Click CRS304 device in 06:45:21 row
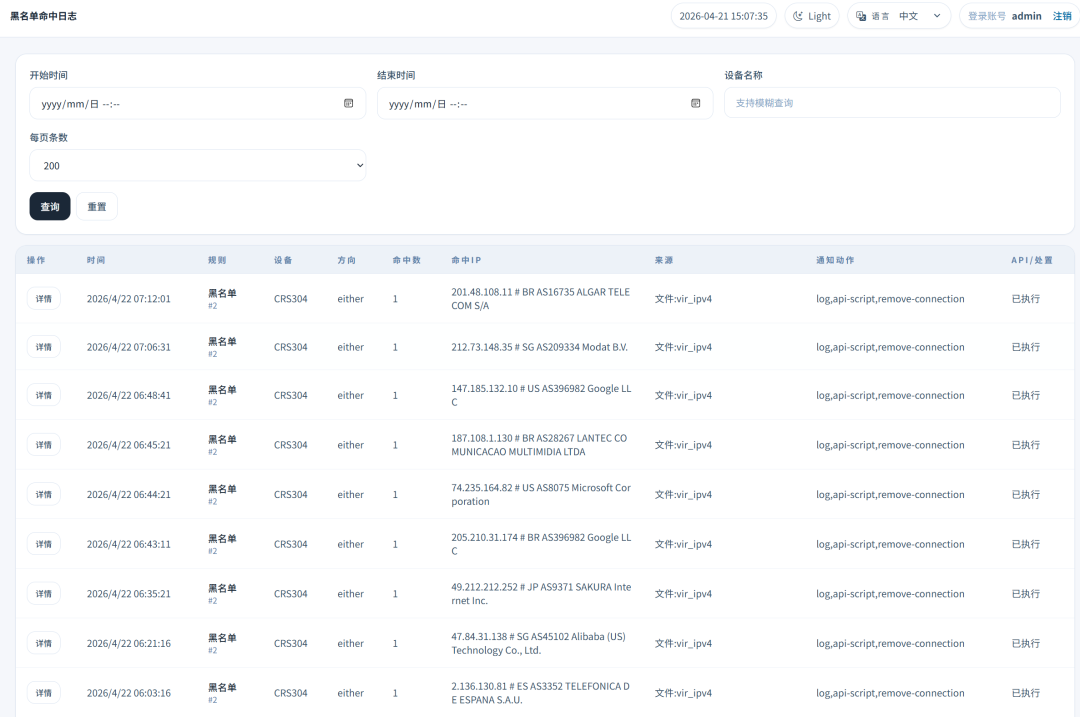 pyautogui.click(x=291, y=444)
